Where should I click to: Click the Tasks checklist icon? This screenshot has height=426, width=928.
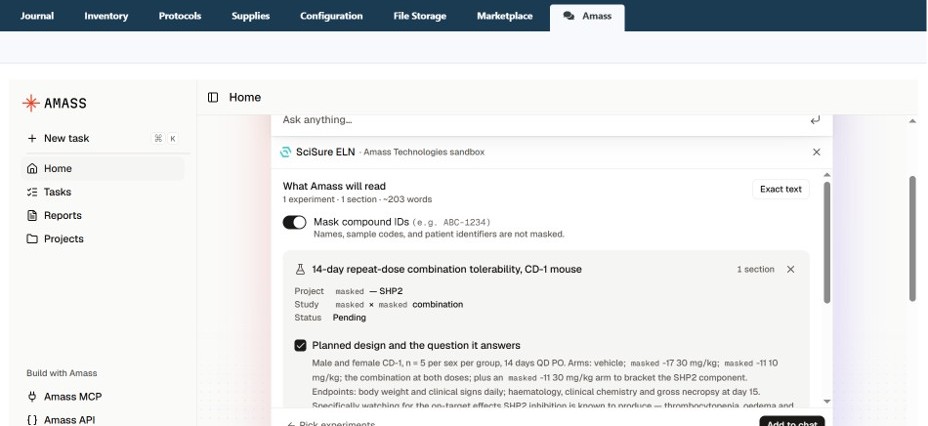[x=32, y=192]
